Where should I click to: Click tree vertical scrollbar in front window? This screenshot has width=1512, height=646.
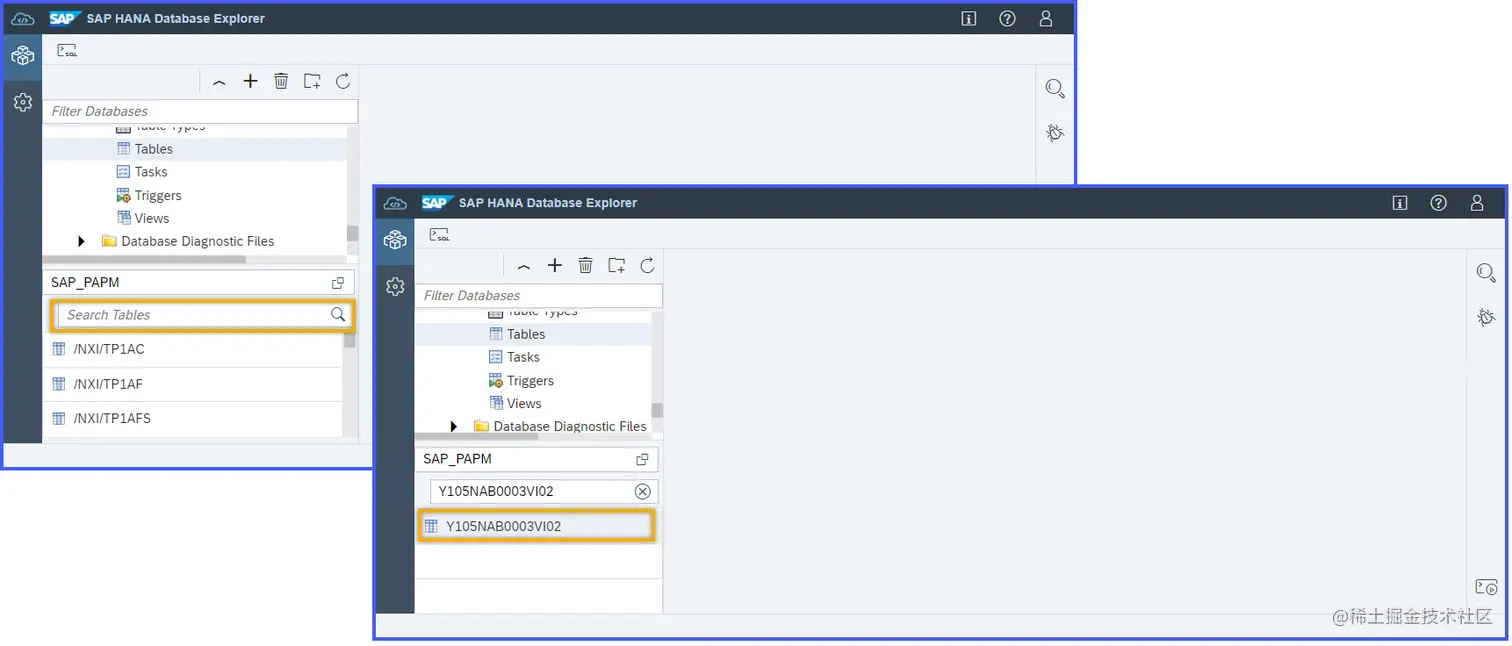point(657,410)
